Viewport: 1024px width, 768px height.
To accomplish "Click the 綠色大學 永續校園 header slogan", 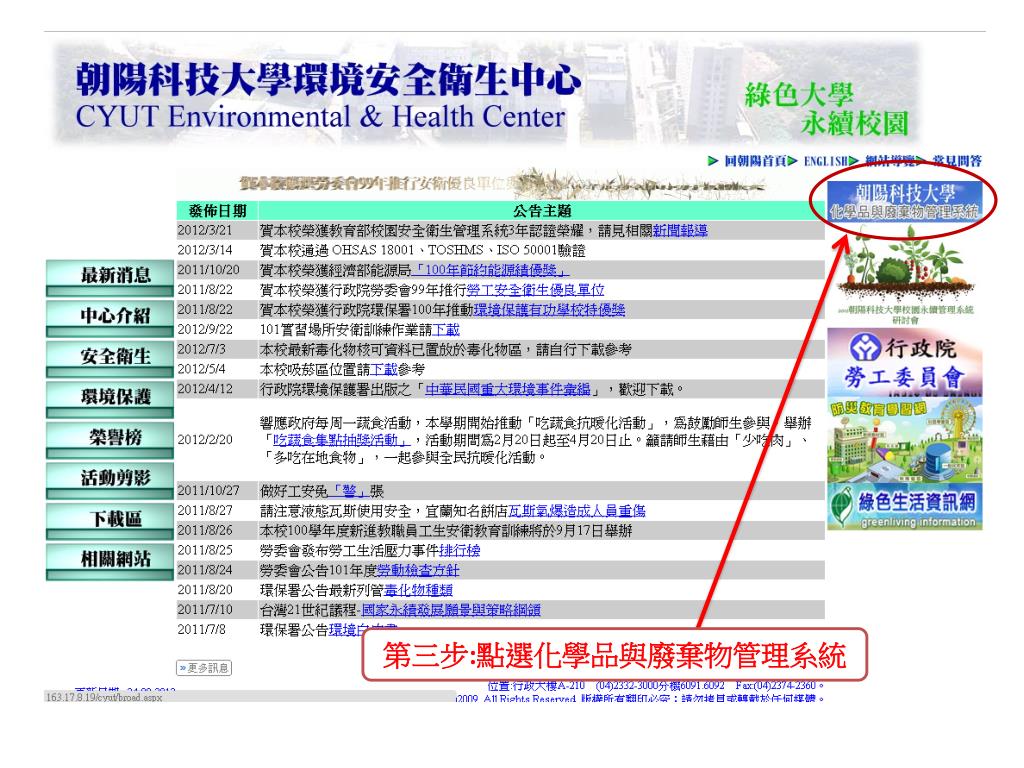I will click(x=826, y=110).
